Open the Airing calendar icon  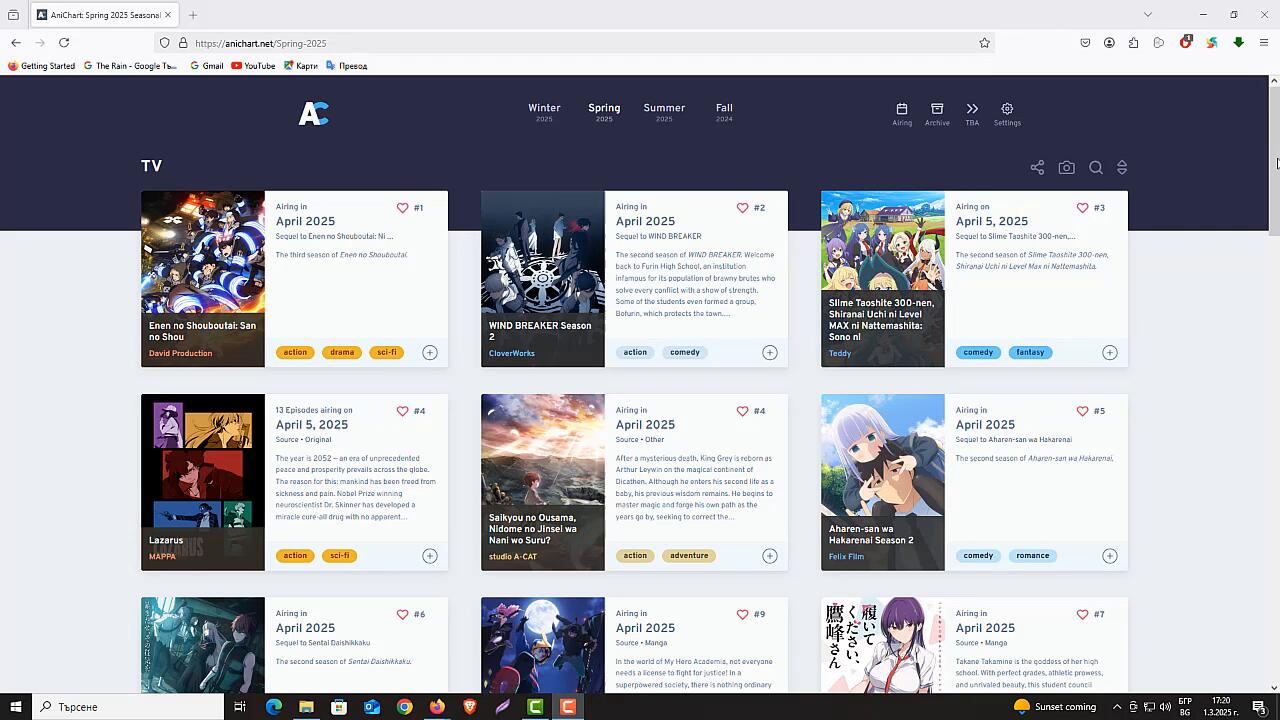tap(902, 109)
